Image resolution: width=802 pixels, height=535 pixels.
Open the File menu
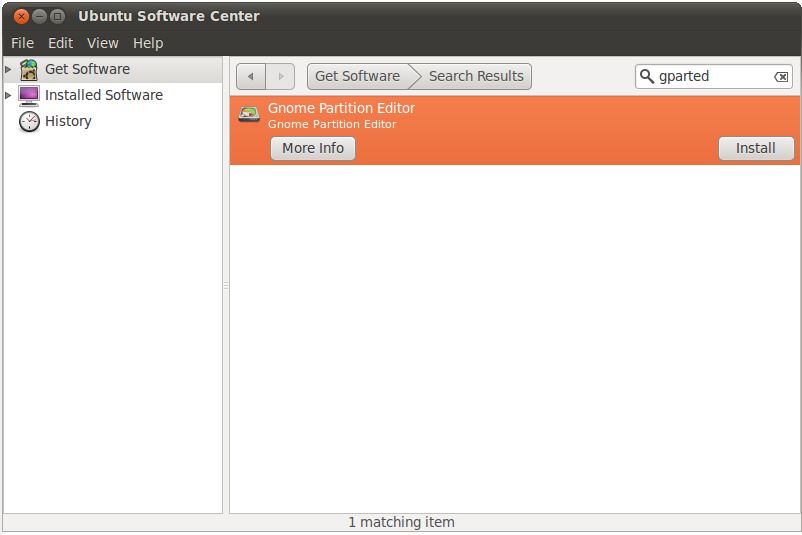pos(22,43)
